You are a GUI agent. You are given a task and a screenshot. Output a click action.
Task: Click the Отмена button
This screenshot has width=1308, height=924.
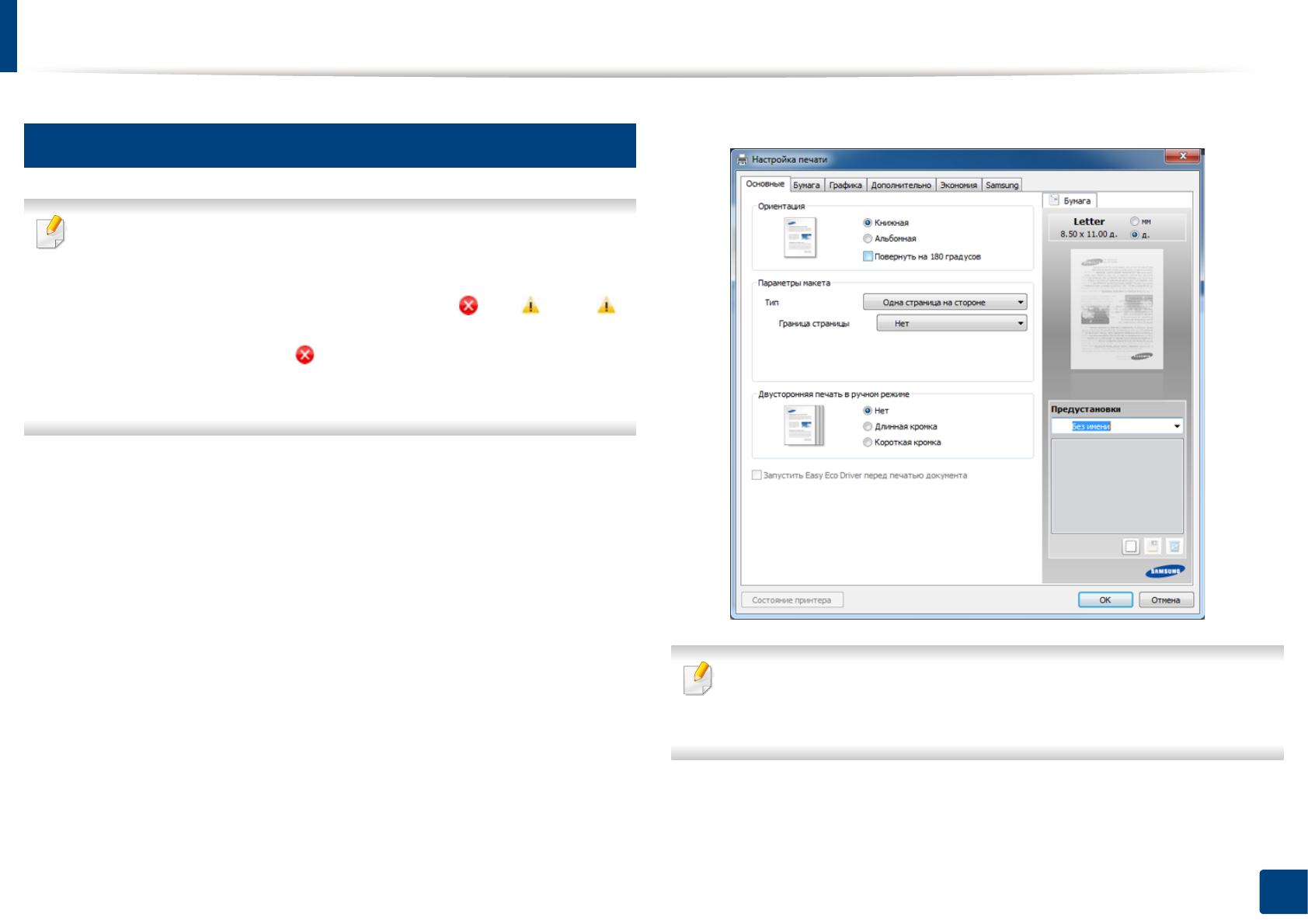(1165, 600)
